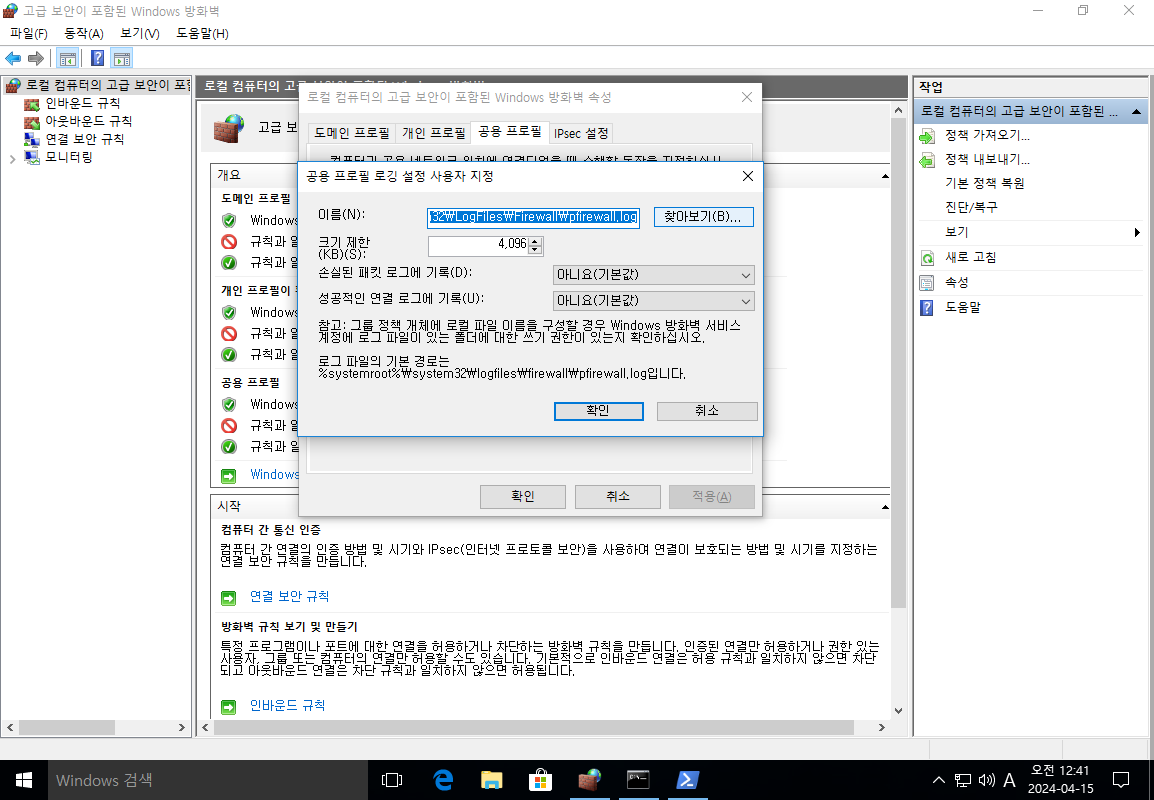Open 성공적인 연결 로그에 기록 dropdown

[x=654, y=301]
